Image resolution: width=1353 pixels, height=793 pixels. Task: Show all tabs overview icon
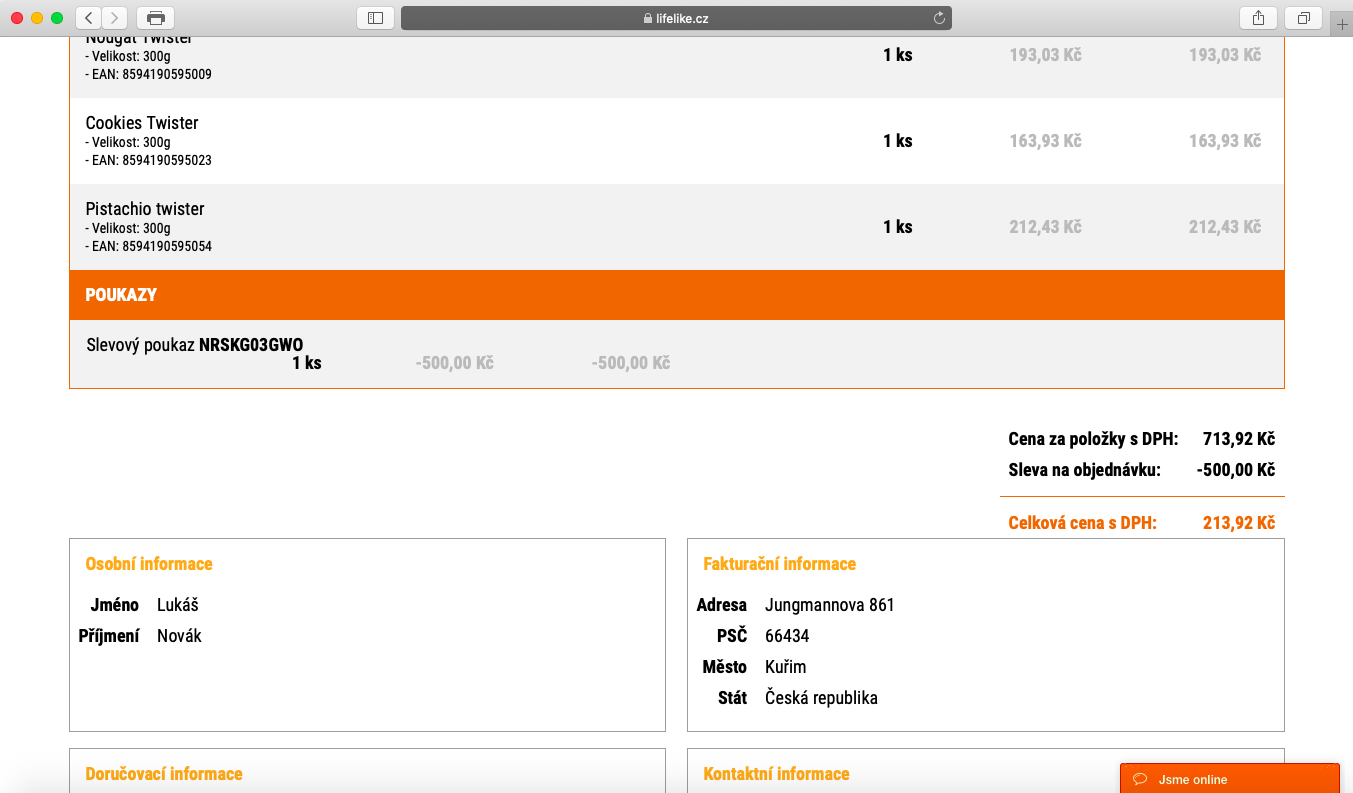[x=1304, y=18]
